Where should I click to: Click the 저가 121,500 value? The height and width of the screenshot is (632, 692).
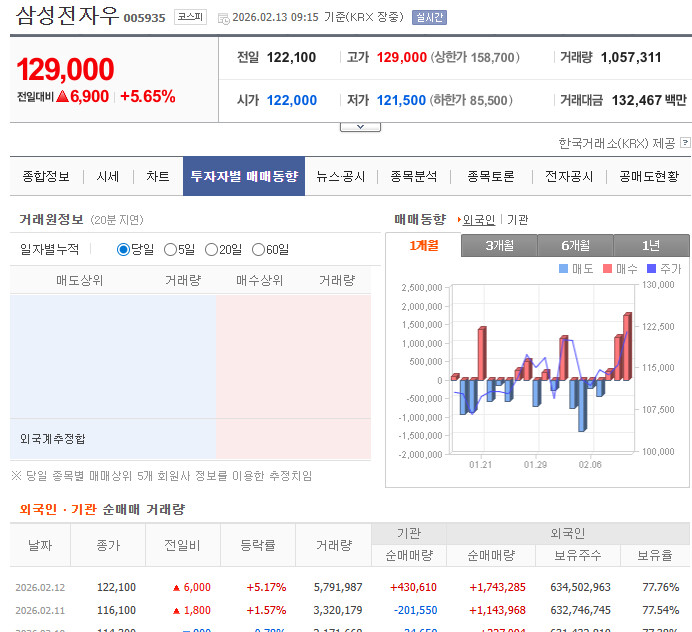pyautogui.click(x=401, y=100)
